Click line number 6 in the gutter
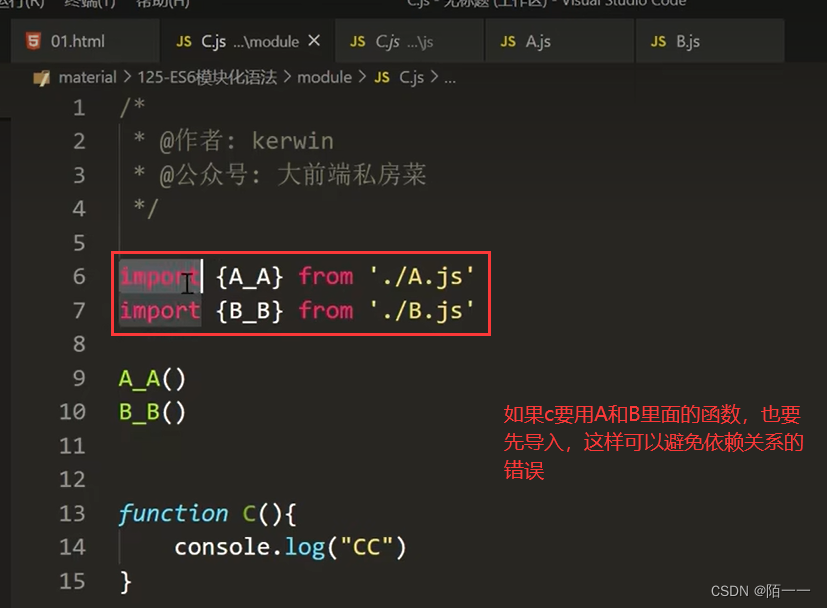The height and width of the screenshot is (608, 827). point(78,277)
